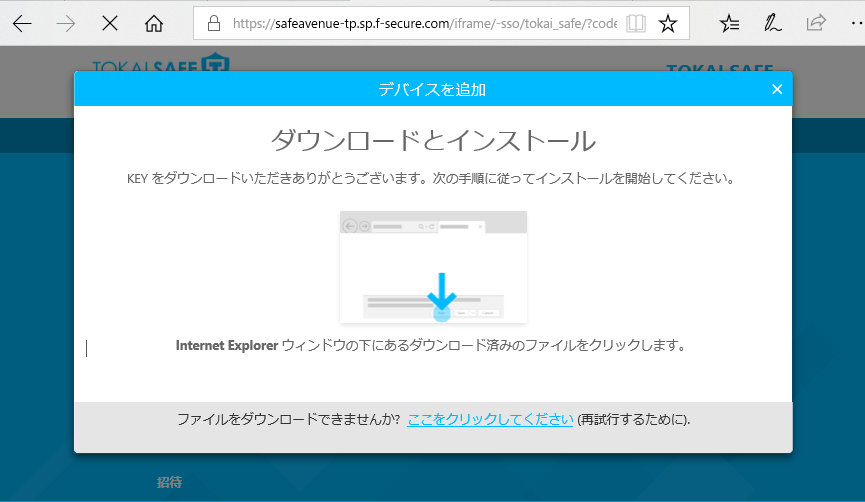Stop page loading with the X button
The width and height of the screenshot is (865, 502).
pos(110,24)
